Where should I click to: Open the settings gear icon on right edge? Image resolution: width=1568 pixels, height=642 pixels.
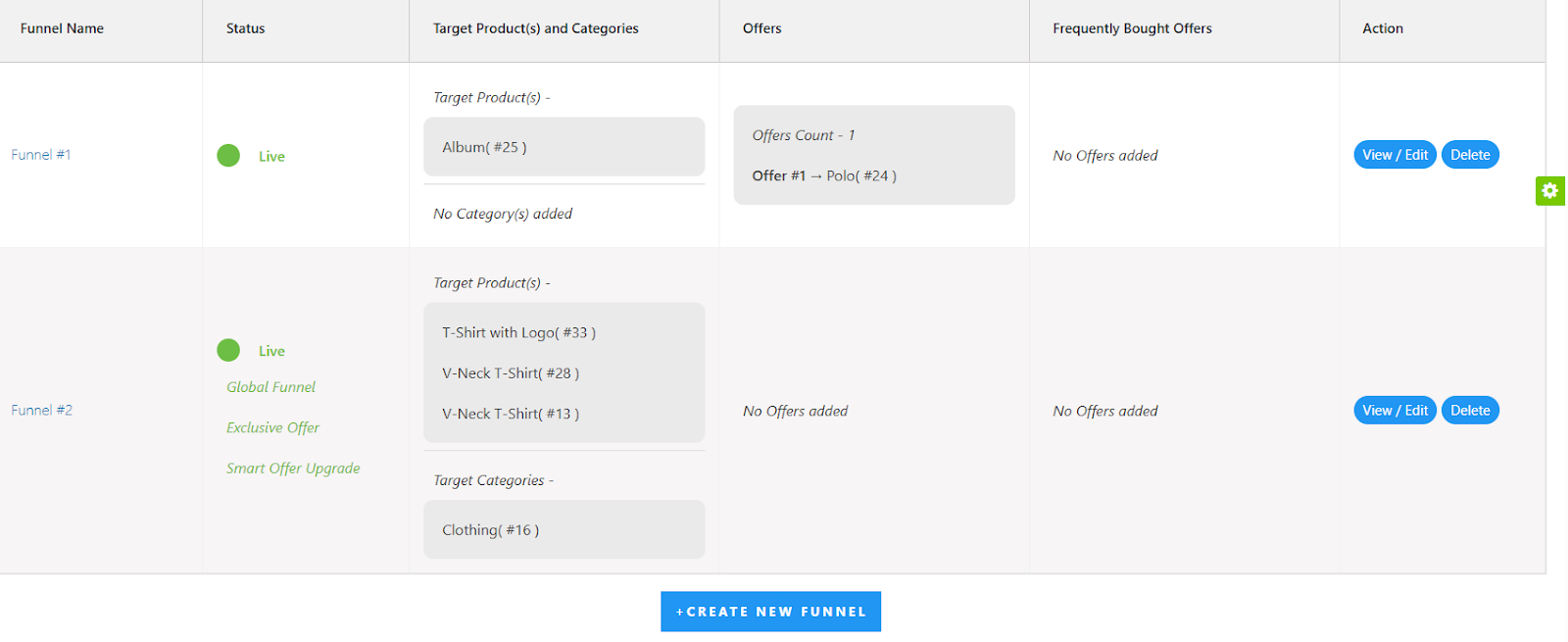coord(1548,190)
